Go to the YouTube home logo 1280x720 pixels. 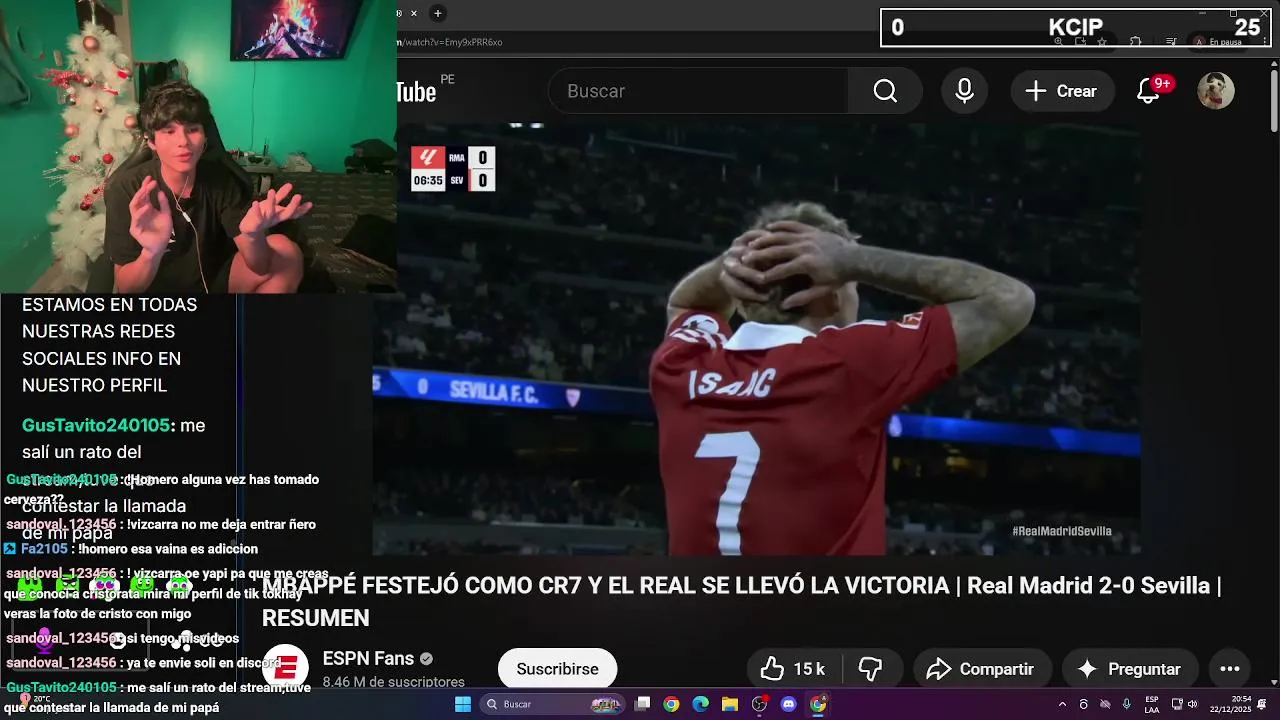tap(417, 92)
